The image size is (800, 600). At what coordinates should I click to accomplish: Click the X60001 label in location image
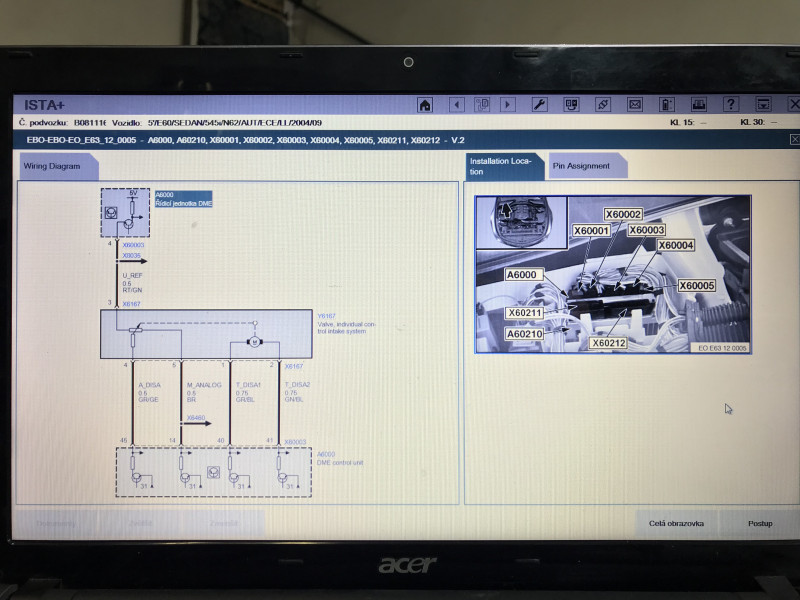pyautogui.click(x=591, y=231)
